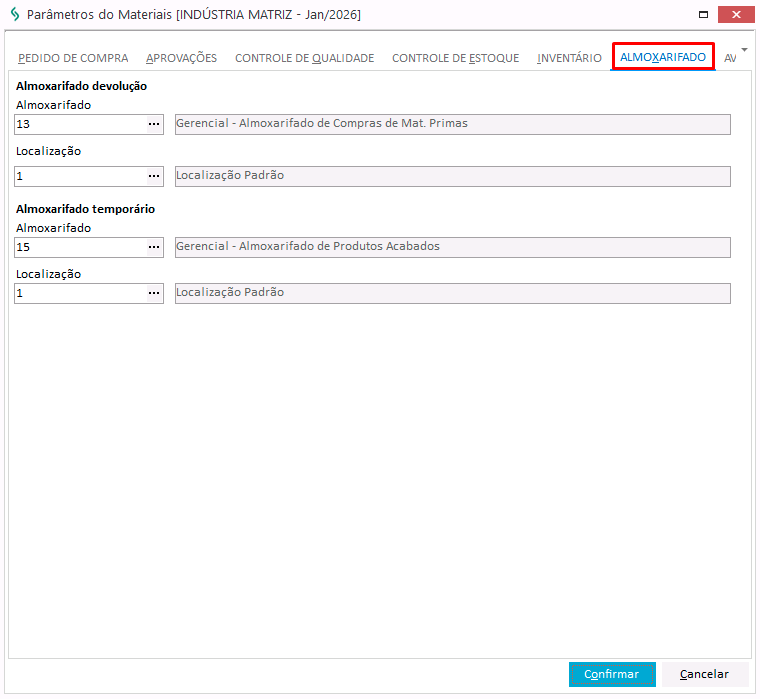Maximize the Parâmetros do Materiais window
The height and width of the screenshot is (699, 760).
pos(703,15)
